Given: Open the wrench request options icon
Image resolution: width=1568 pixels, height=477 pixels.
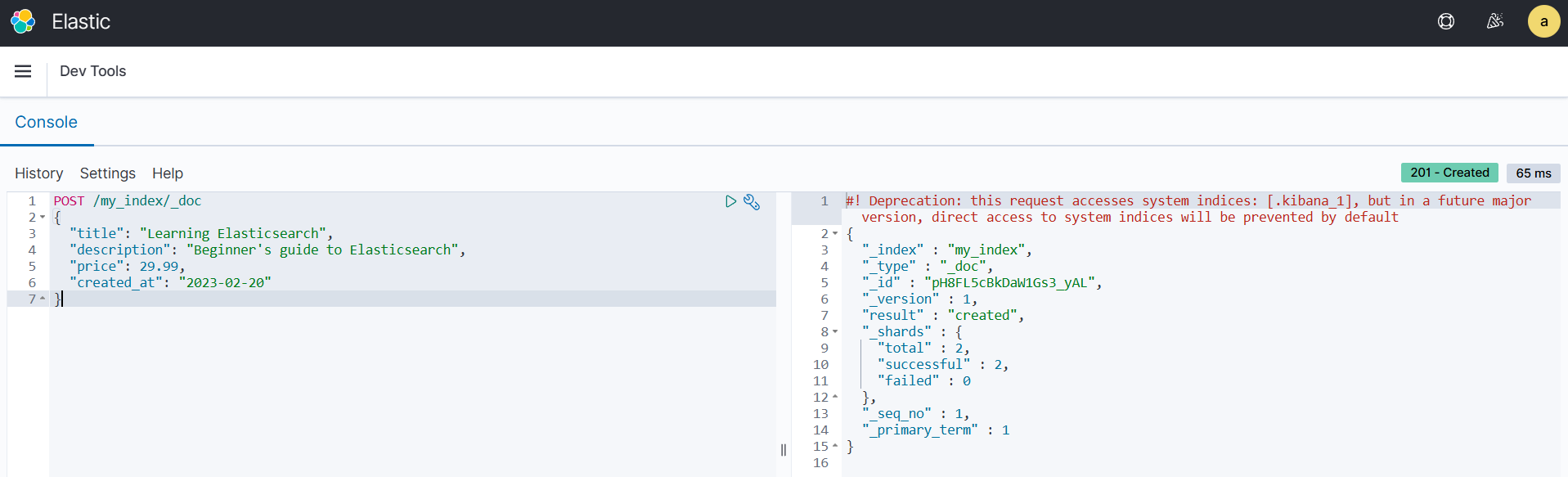Looking at the screenshot, I should tap(752, 201).
